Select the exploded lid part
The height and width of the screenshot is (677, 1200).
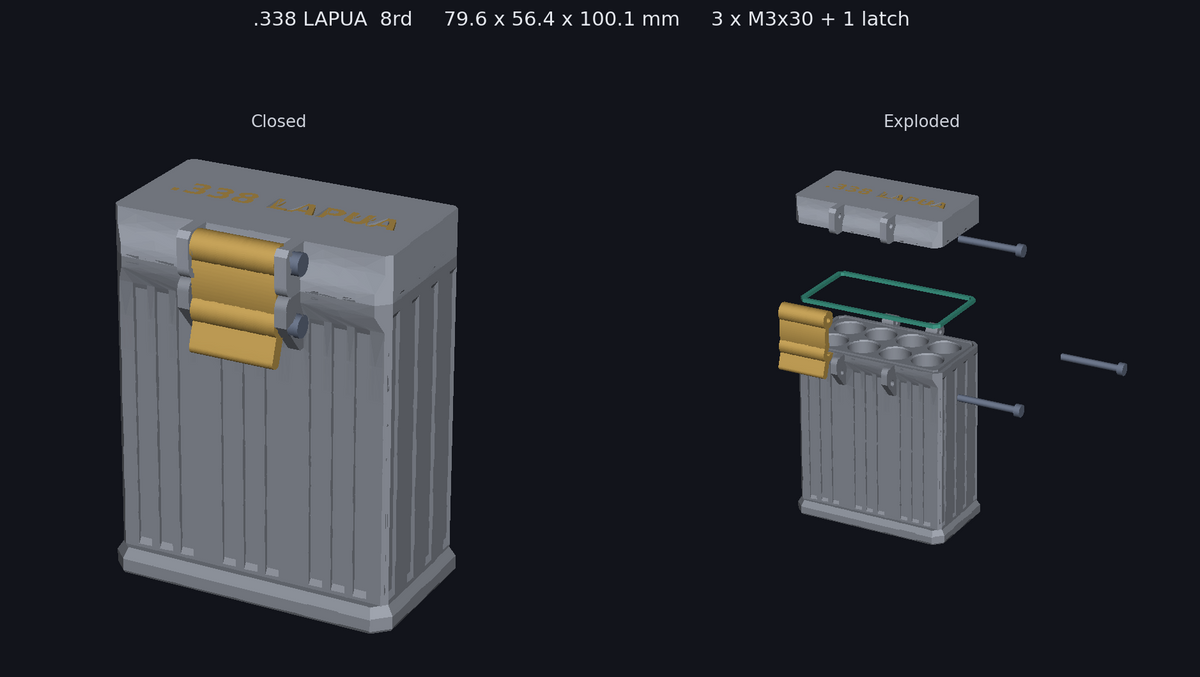[x=886, y=208]
